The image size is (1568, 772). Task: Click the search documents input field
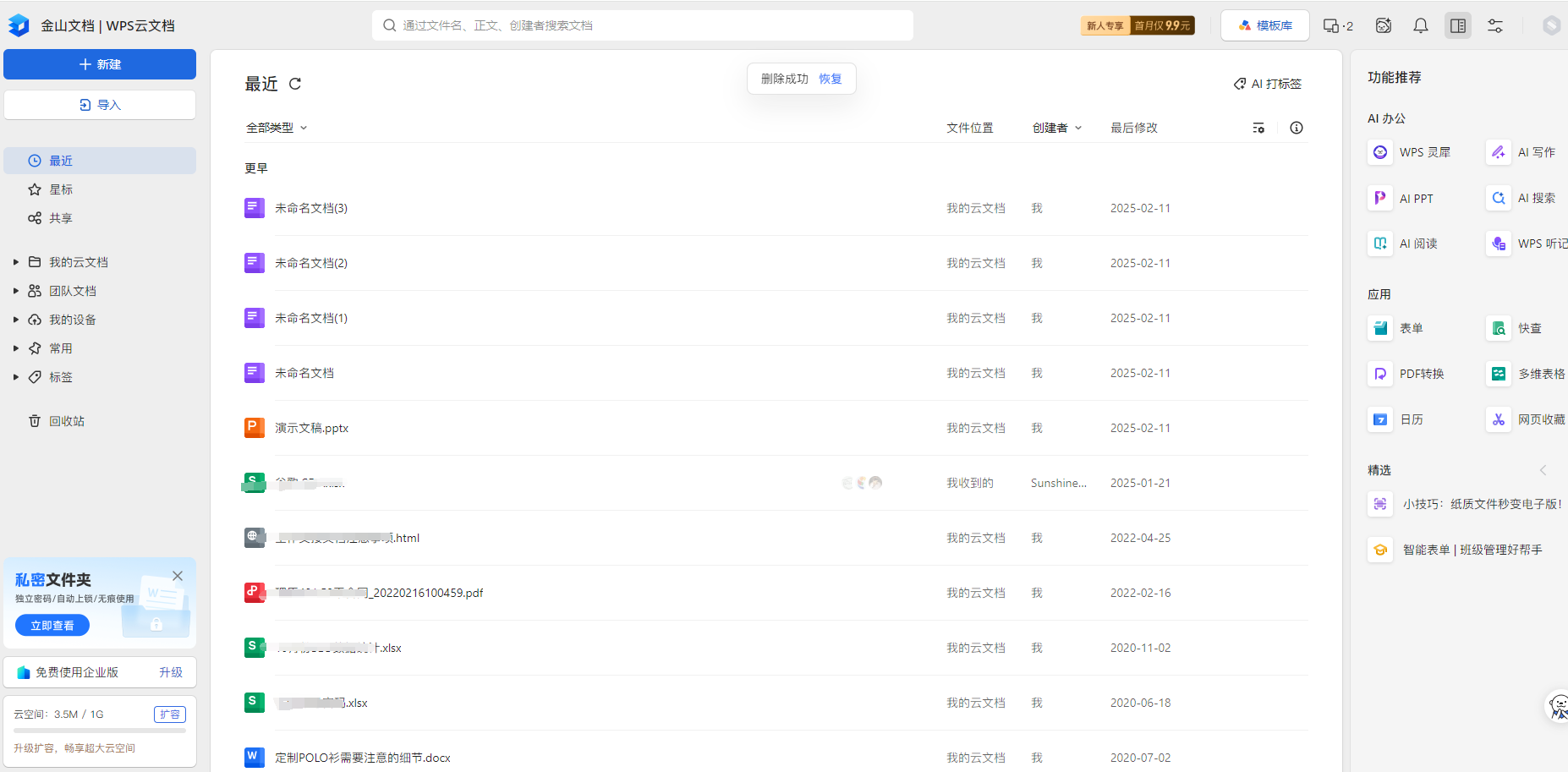(643, 25)
